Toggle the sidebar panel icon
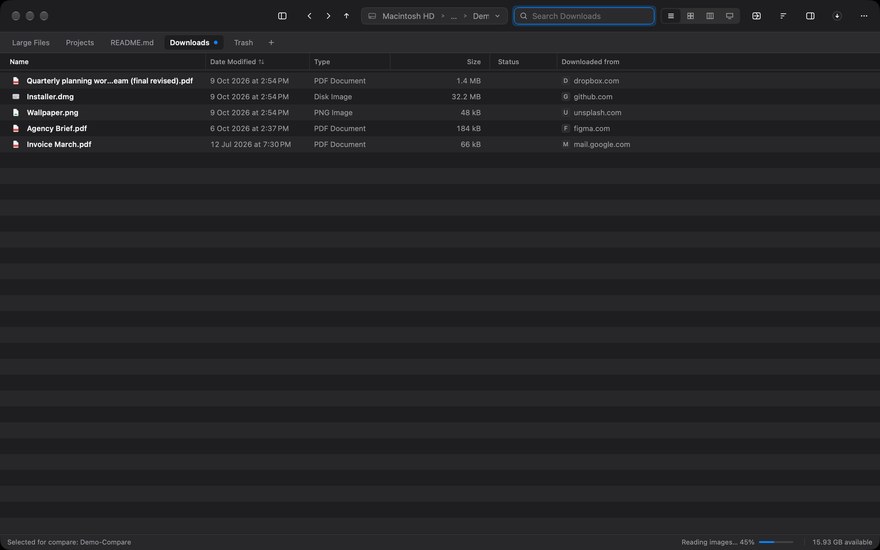Viewport: 880px width, 550px height. (x=282, y=16)
